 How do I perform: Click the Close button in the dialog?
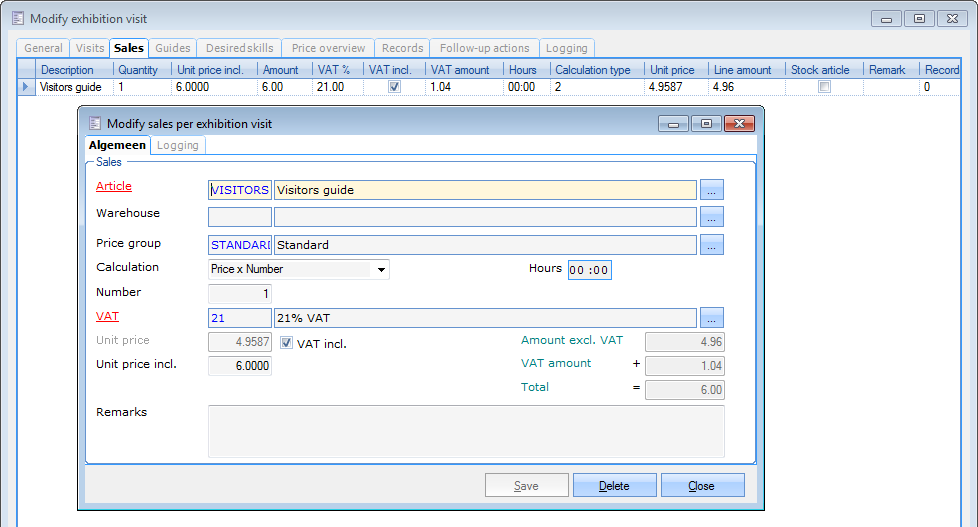[702, 486]
